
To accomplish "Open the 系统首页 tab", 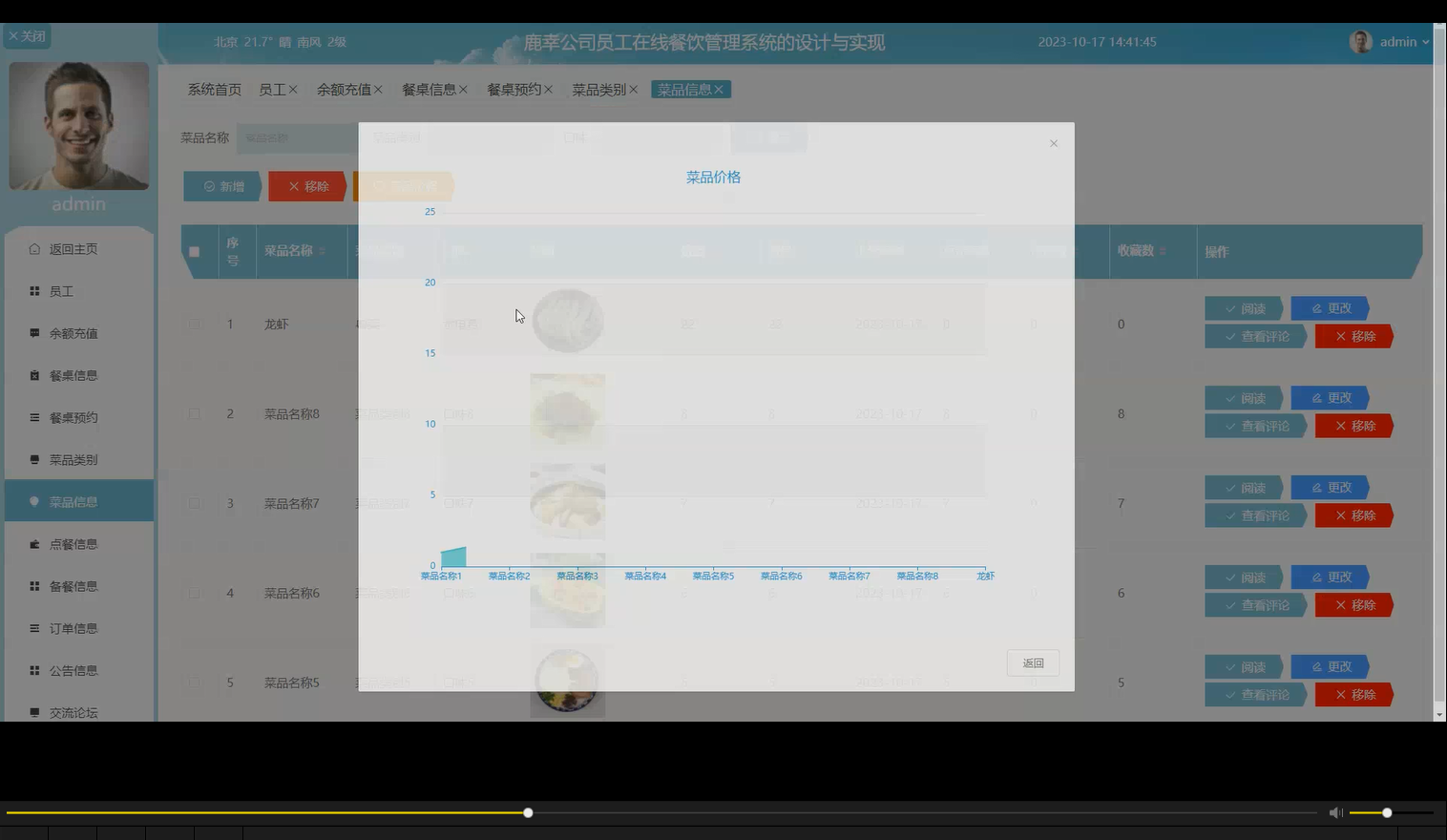I will click(x=214, y=90).
